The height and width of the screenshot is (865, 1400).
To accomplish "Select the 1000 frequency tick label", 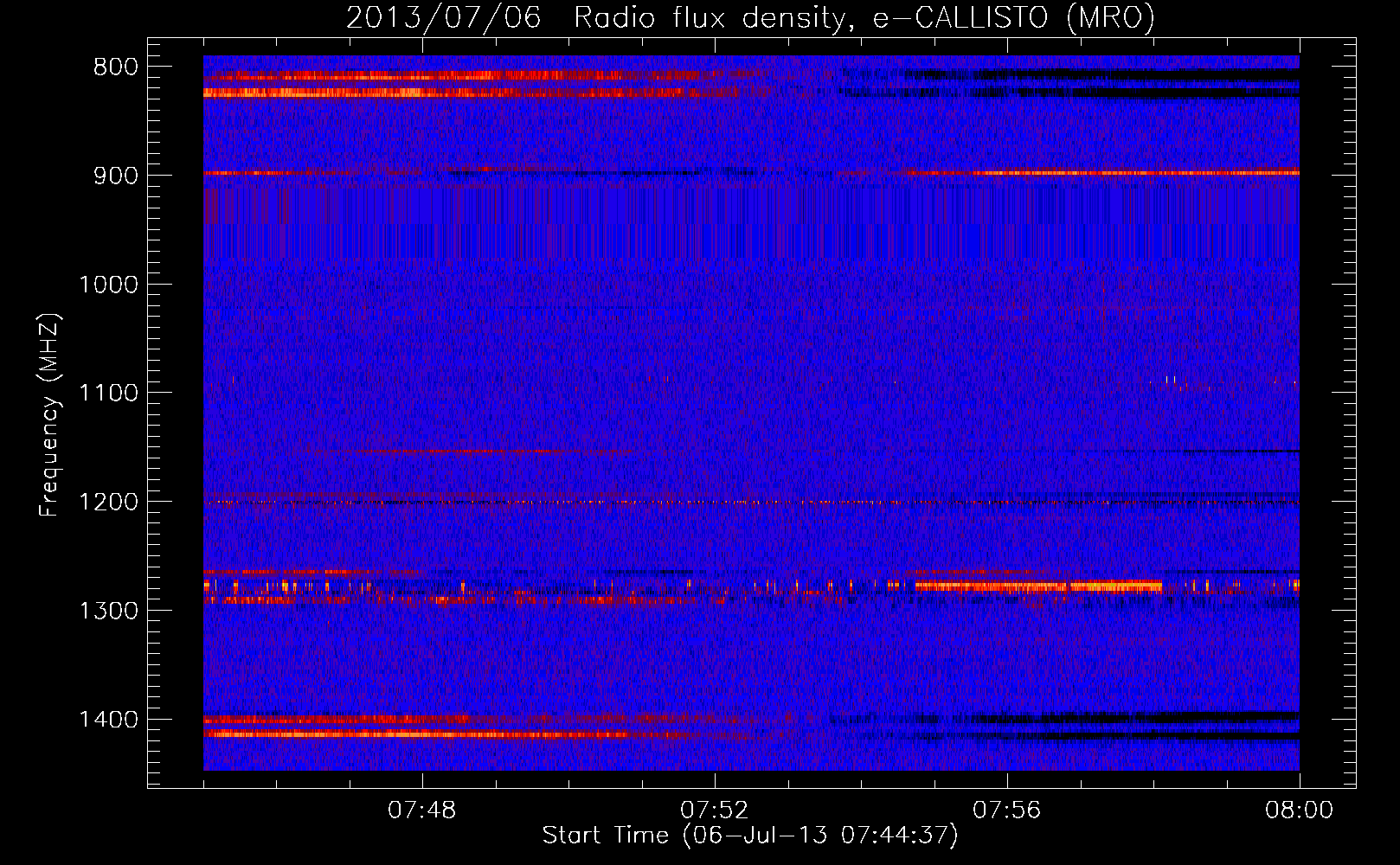I will pyautogui.click(x=108, y=285).
